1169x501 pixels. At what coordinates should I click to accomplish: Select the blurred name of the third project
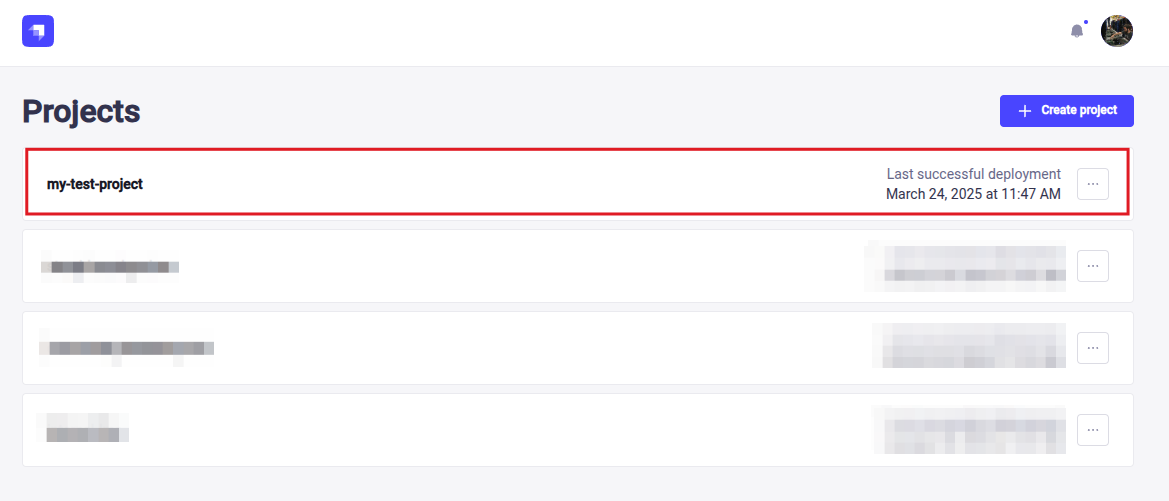pyautogui.click(x=127, y=348)
